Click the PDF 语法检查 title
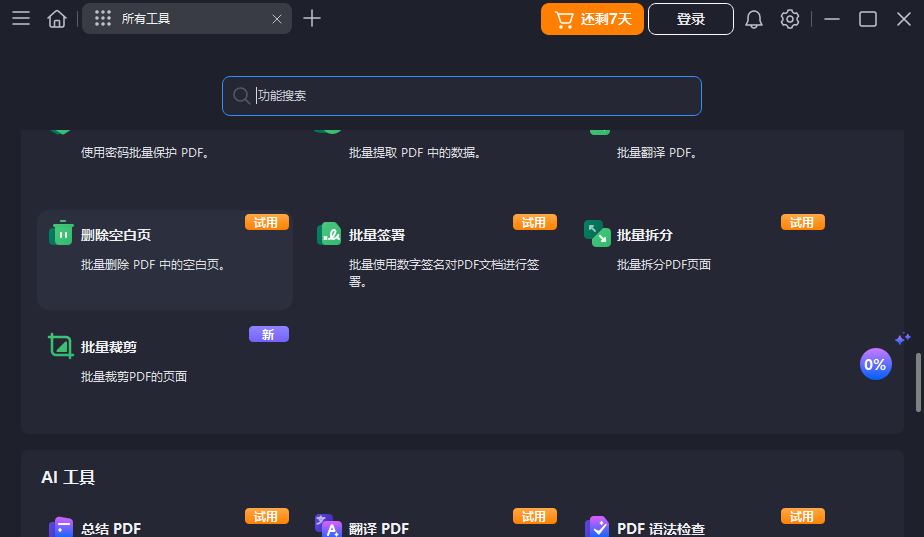This screenshot has height=537, width=924. [x=661, y=529]
